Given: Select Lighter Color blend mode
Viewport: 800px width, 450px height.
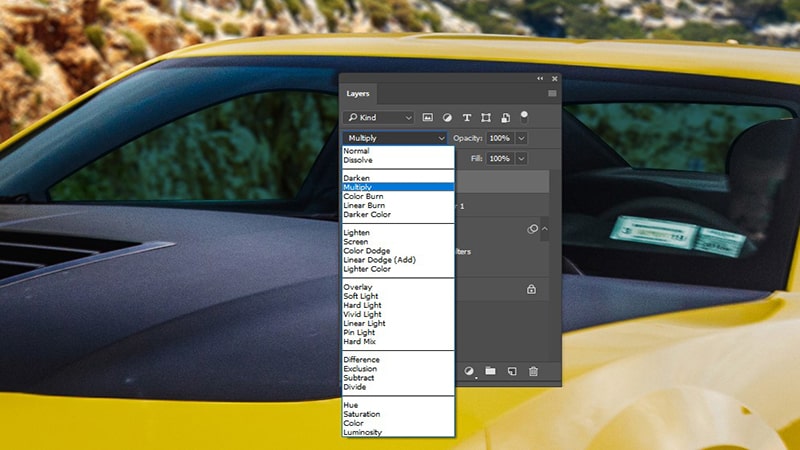Looking at the screenshot, I should (398, 269).
